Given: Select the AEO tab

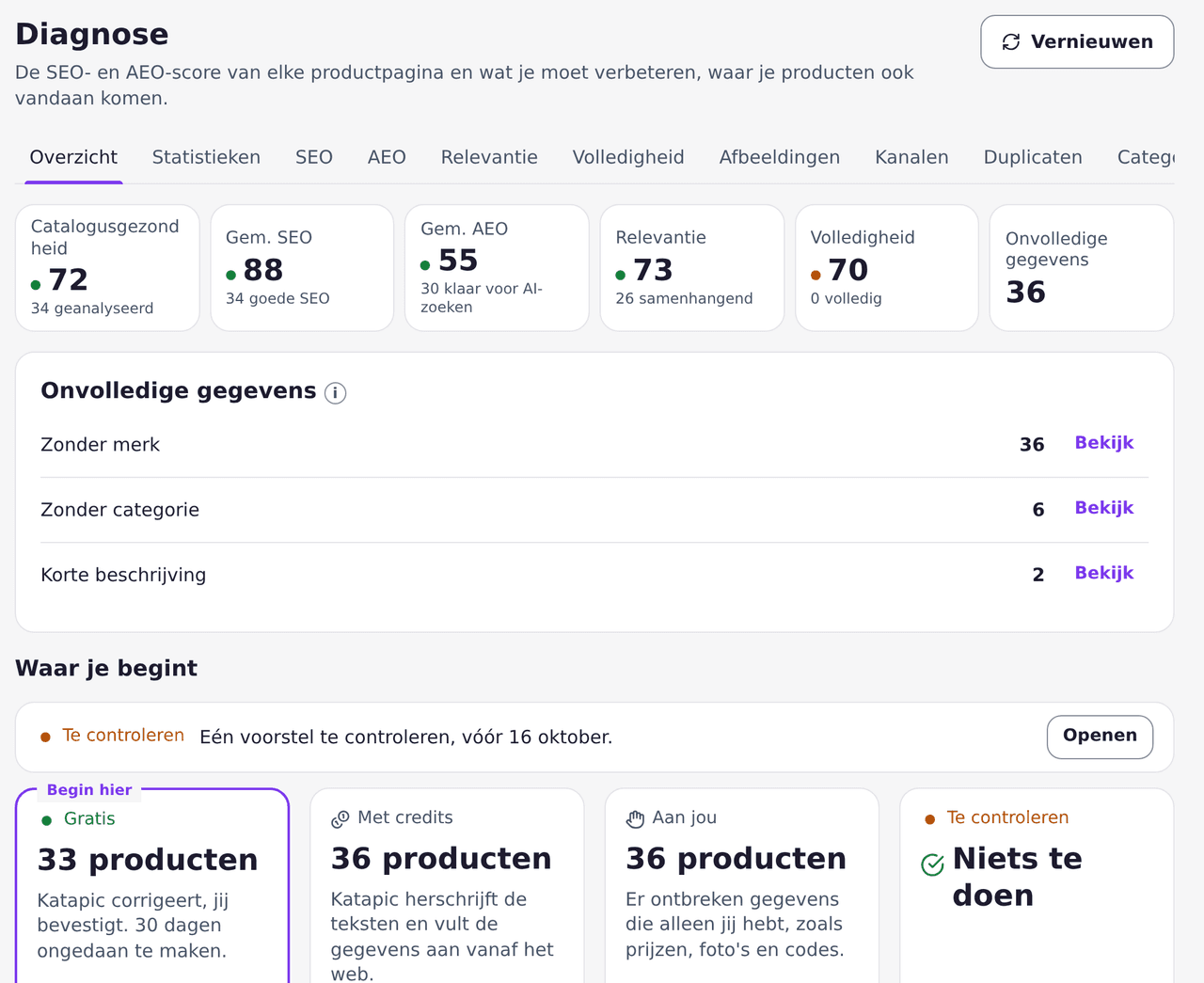Looking at the screenshot, I should tap(387, 157).
